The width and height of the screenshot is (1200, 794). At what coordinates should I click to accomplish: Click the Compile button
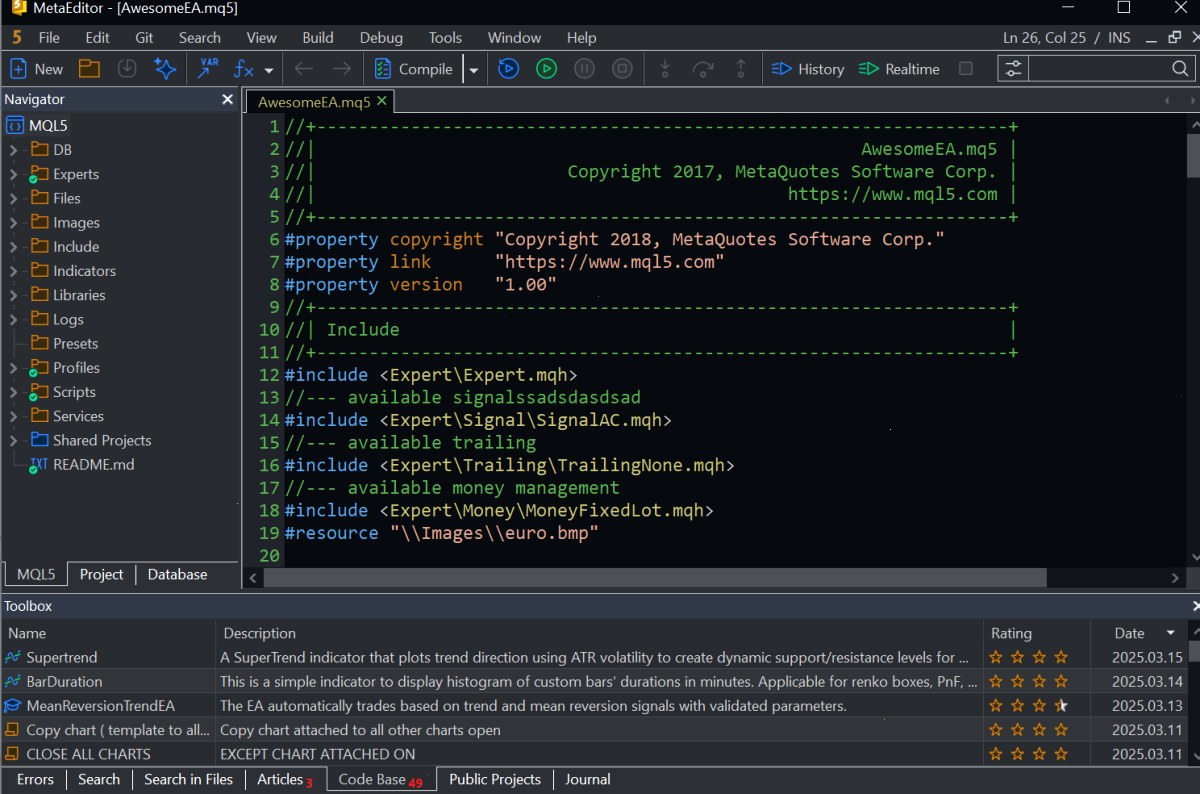(414, 69)
